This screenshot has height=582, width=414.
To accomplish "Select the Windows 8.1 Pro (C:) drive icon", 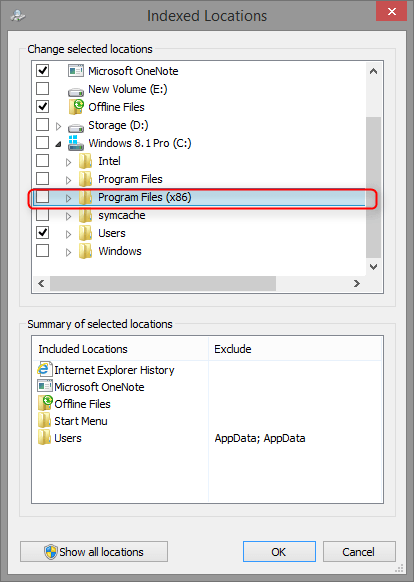I will click(x=76, y=143).
